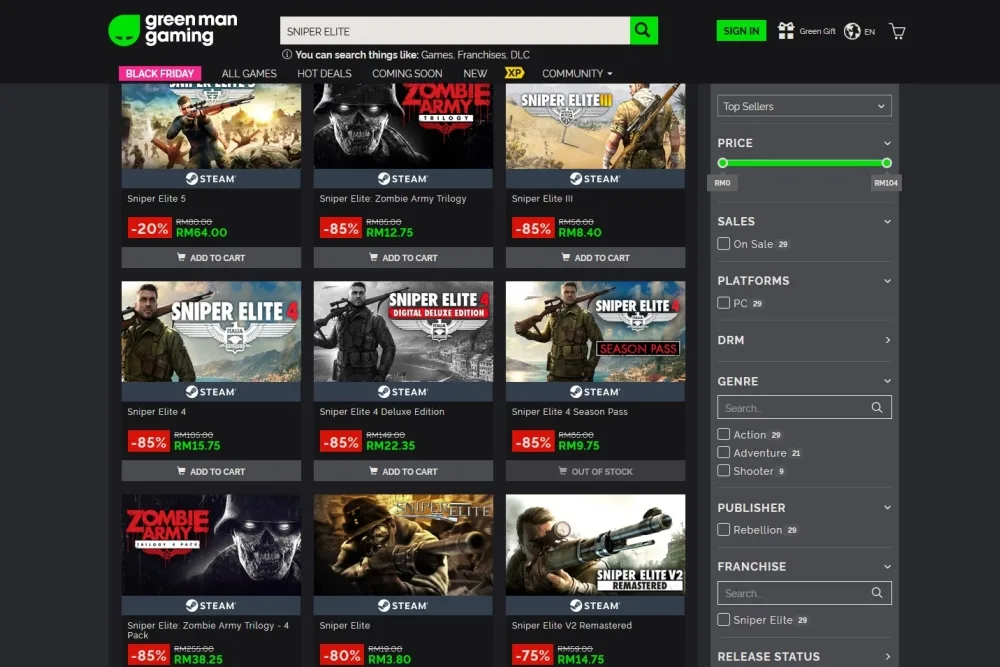Viewport: 1000px width, 667px height.
Task: Collapse the Platforms filter section
Action: 887,281
